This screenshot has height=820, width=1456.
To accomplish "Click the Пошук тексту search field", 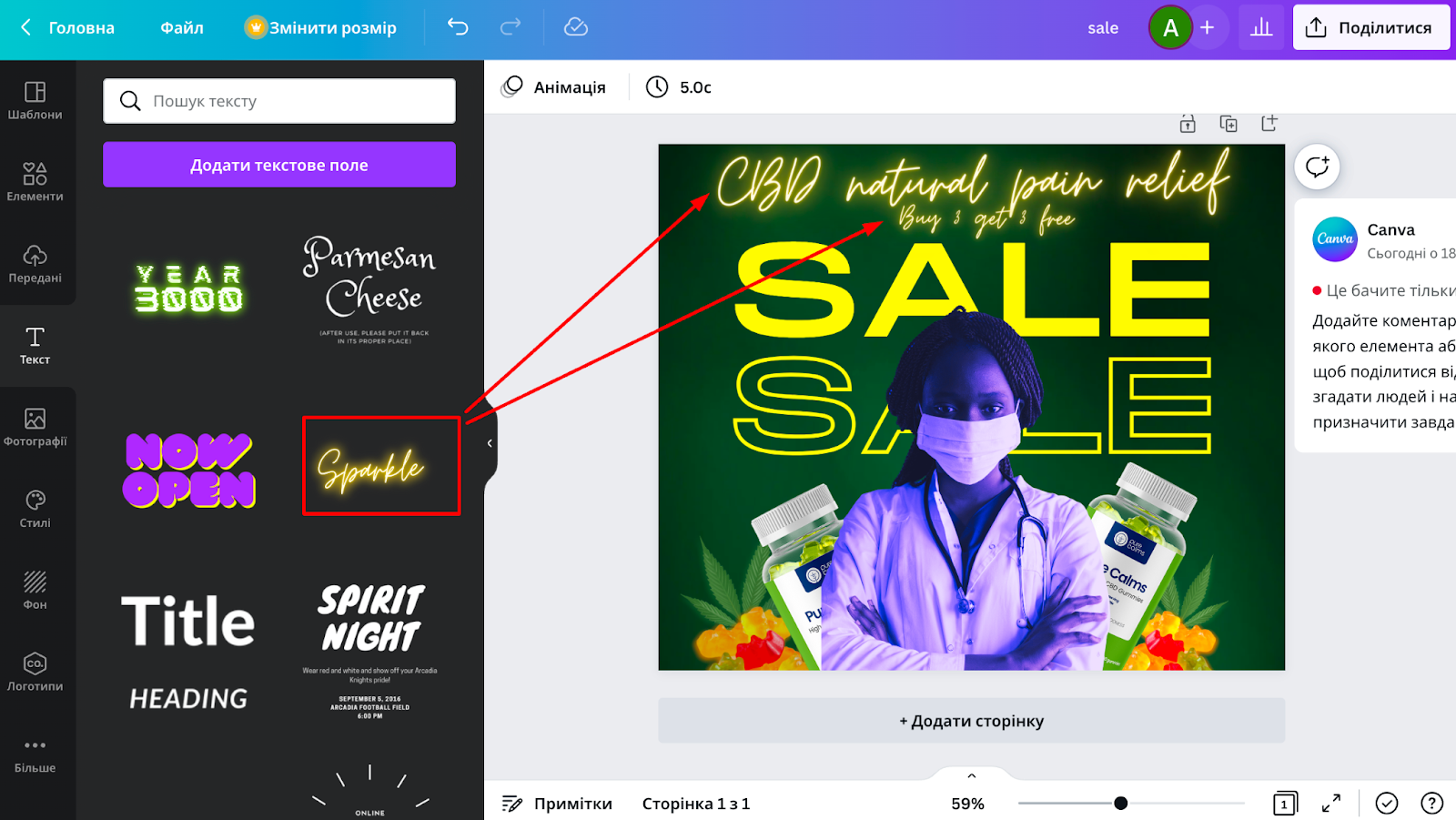I will pos(279,101).
